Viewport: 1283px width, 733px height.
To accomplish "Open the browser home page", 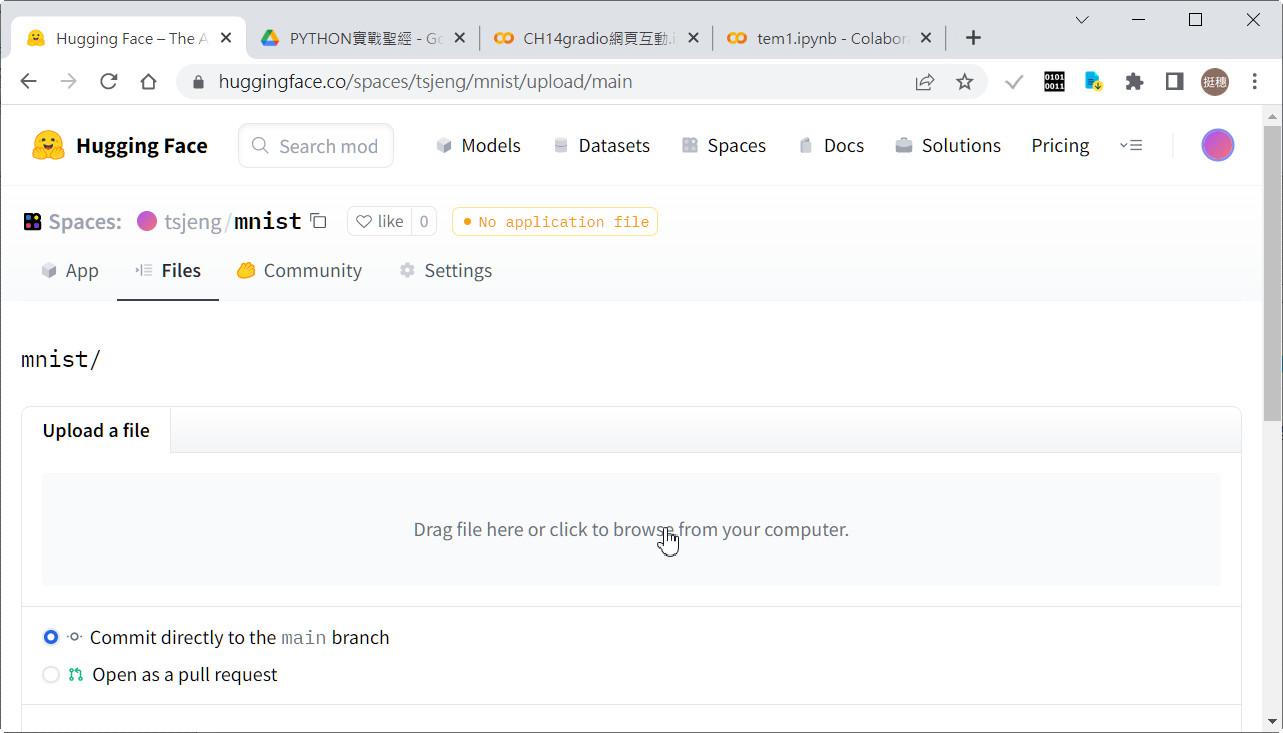I will [x=148, y=82].
